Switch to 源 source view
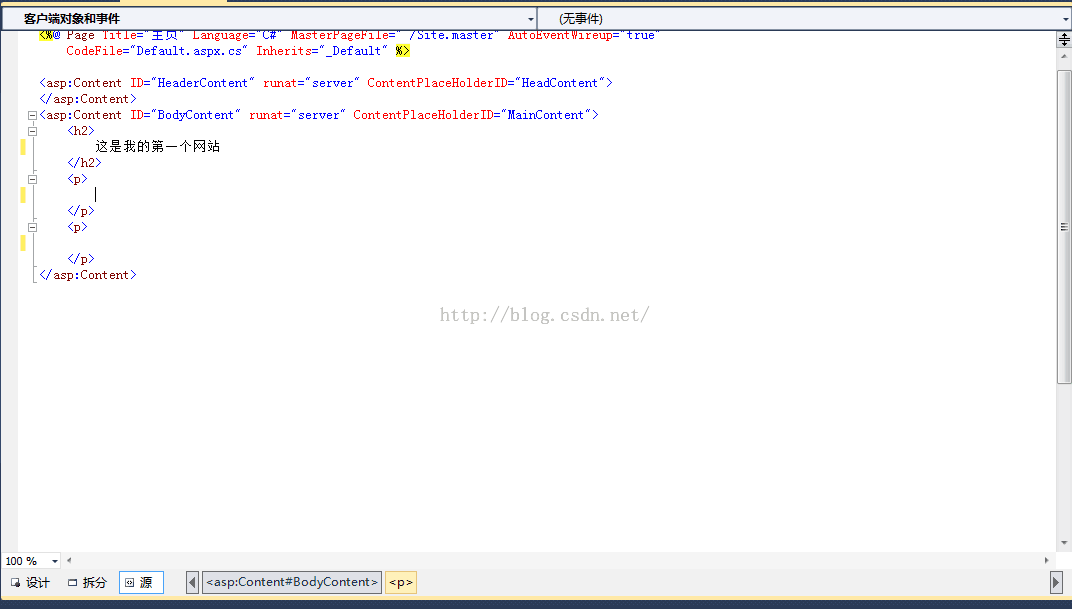The image size is (1072, 609). pyautogui.click(x=142, y=582)
